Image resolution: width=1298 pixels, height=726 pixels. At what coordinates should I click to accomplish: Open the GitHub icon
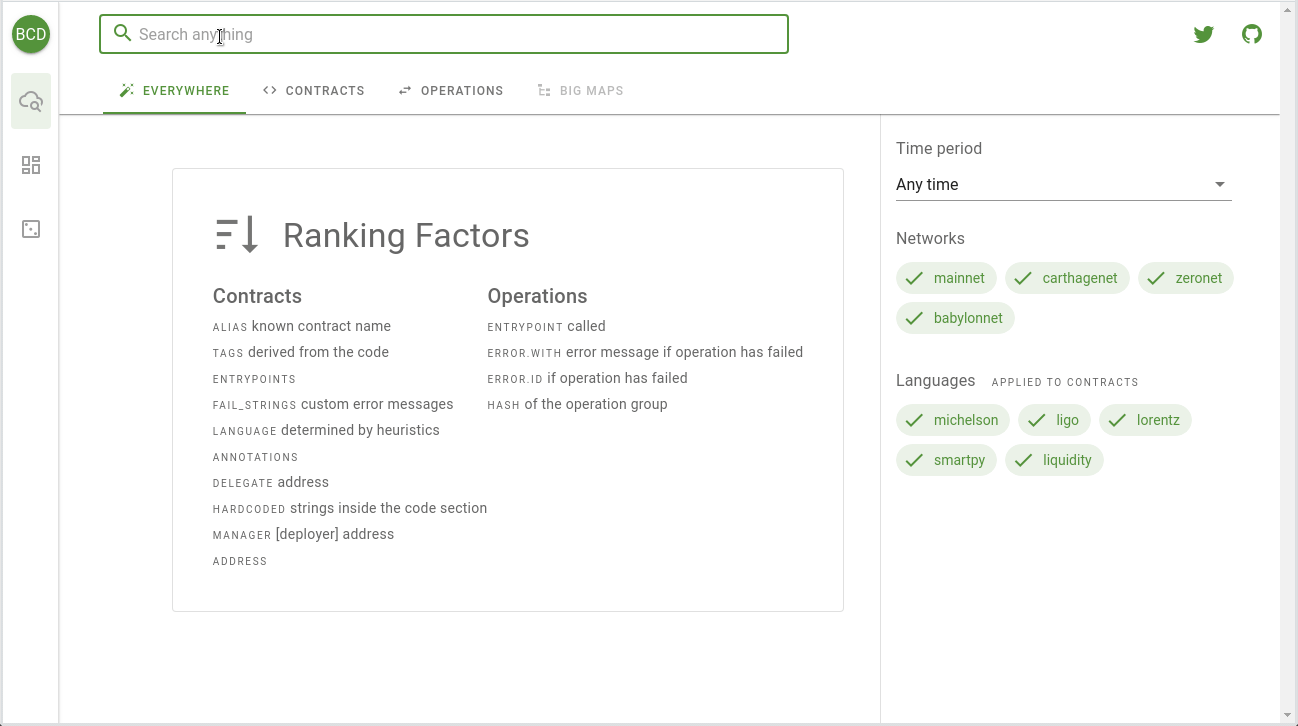[x=1252, y=34]
